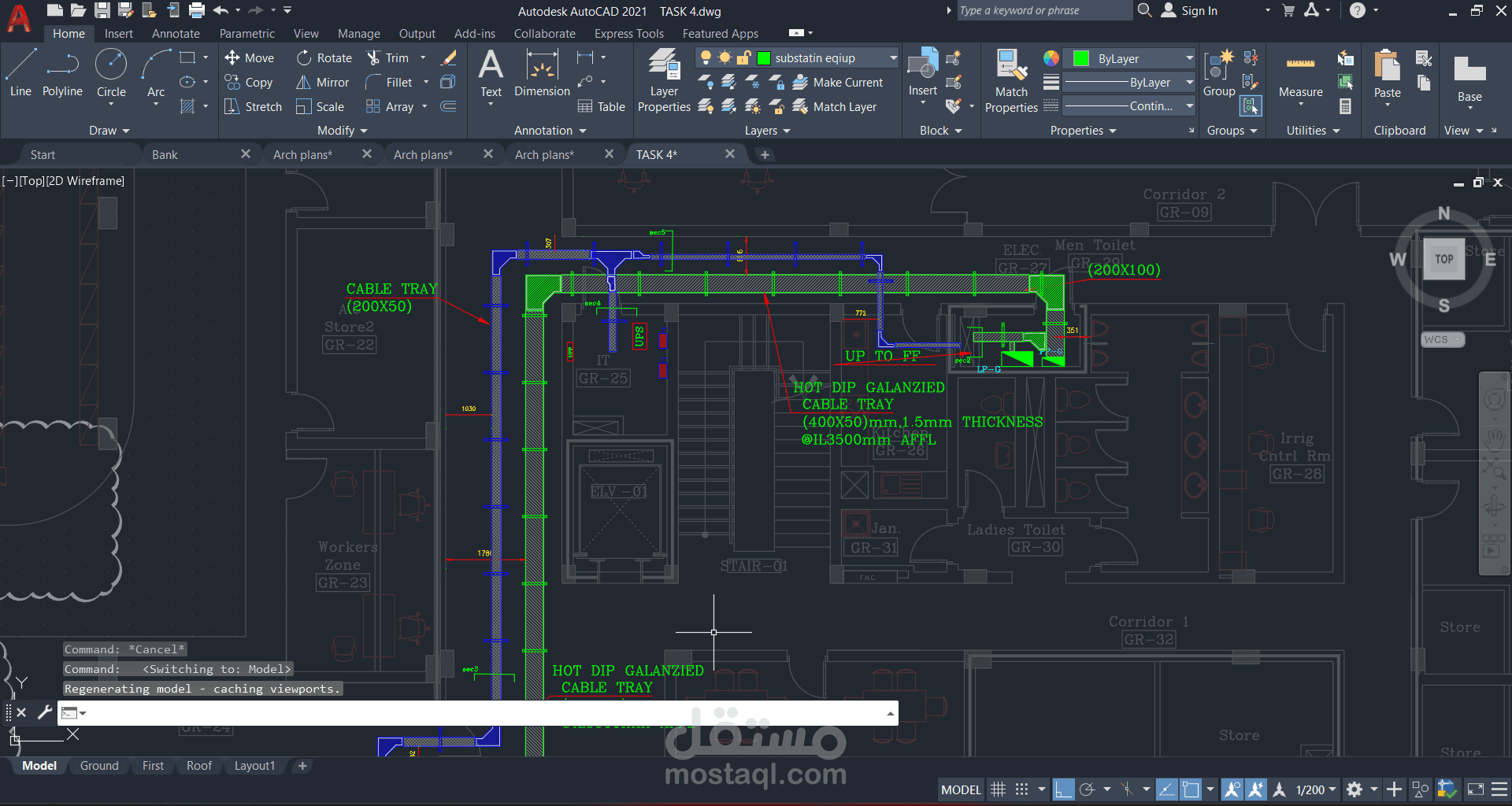Click the Group icon
The width and height of the screenshot is (1512, 806).
[x=1219, y=72]
